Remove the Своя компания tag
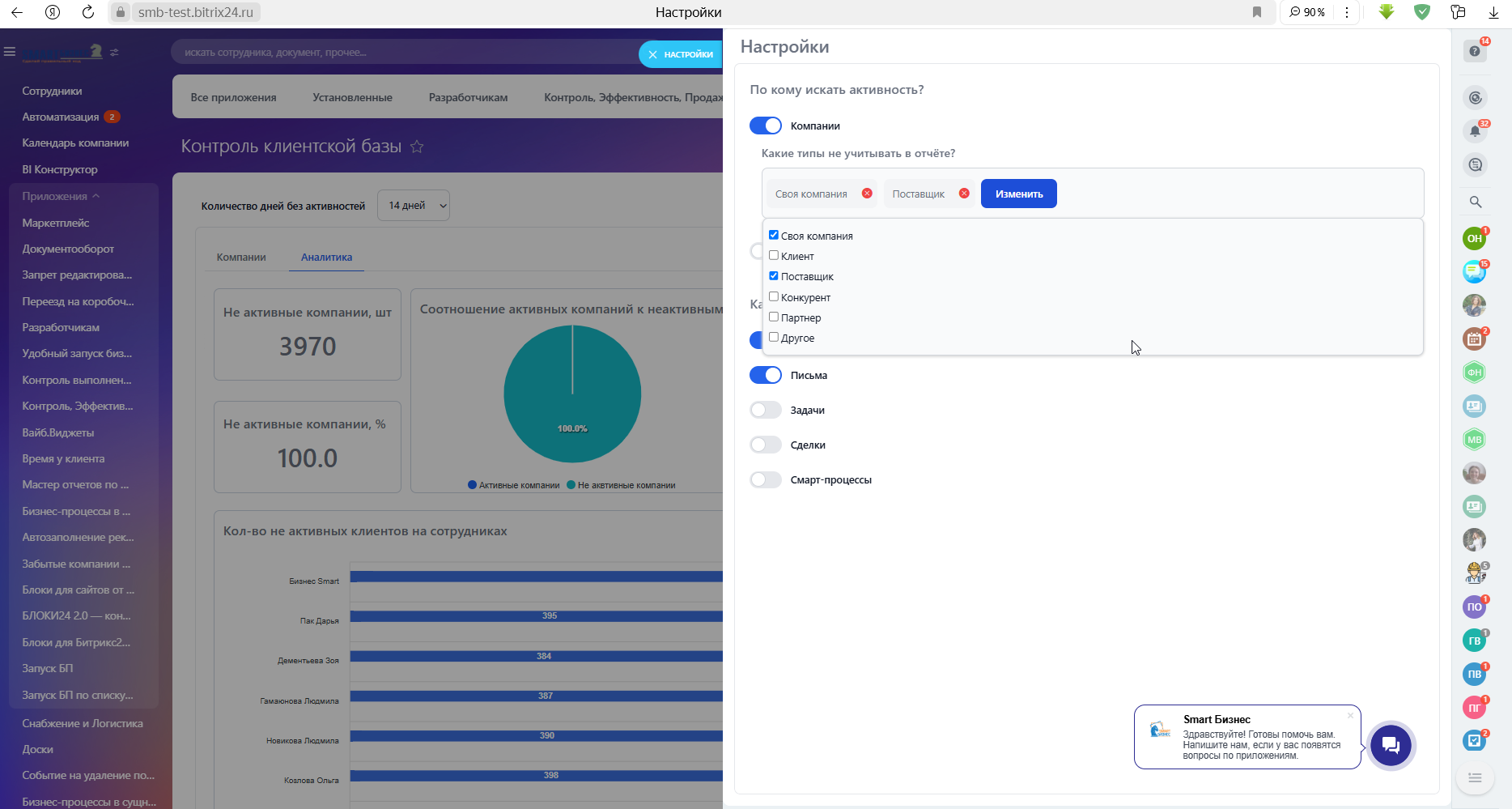The width and height of the screenshot is (1512, 809). [867, 194]
